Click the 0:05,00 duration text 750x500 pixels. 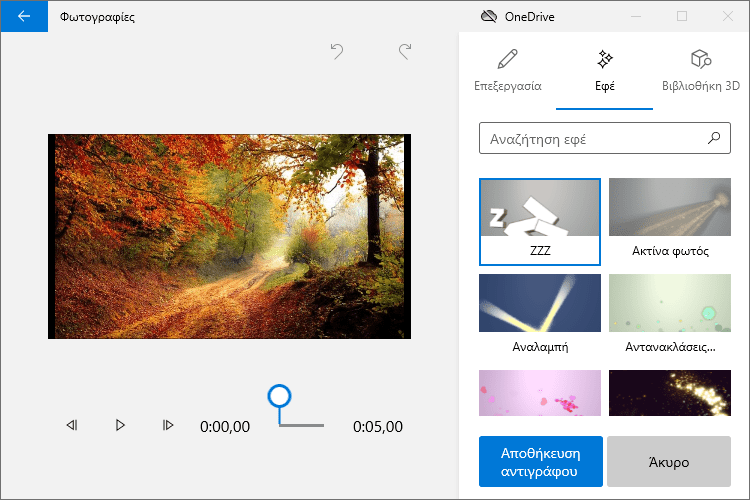[x=378, y=426]
